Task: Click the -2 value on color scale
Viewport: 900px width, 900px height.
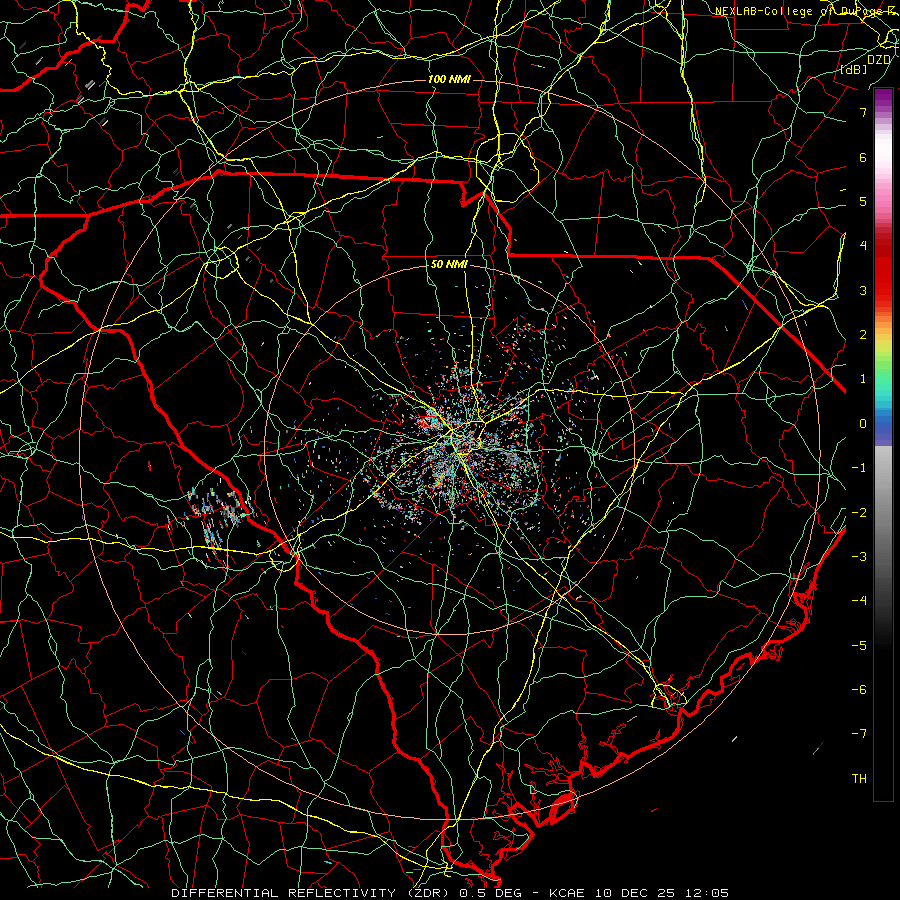Action: (859, 512)
